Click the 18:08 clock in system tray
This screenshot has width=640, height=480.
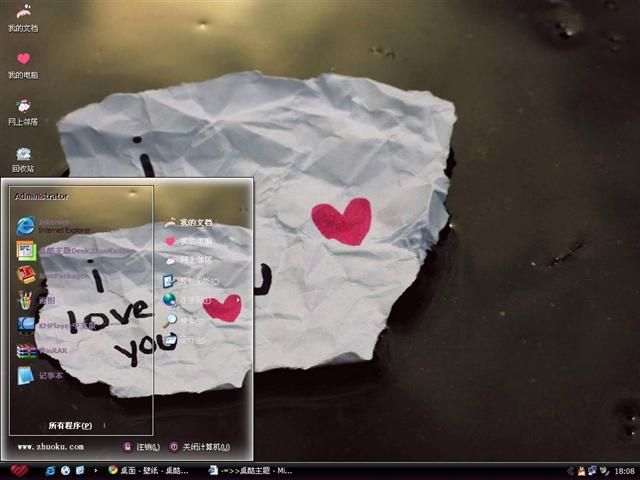tap(624, 470)
